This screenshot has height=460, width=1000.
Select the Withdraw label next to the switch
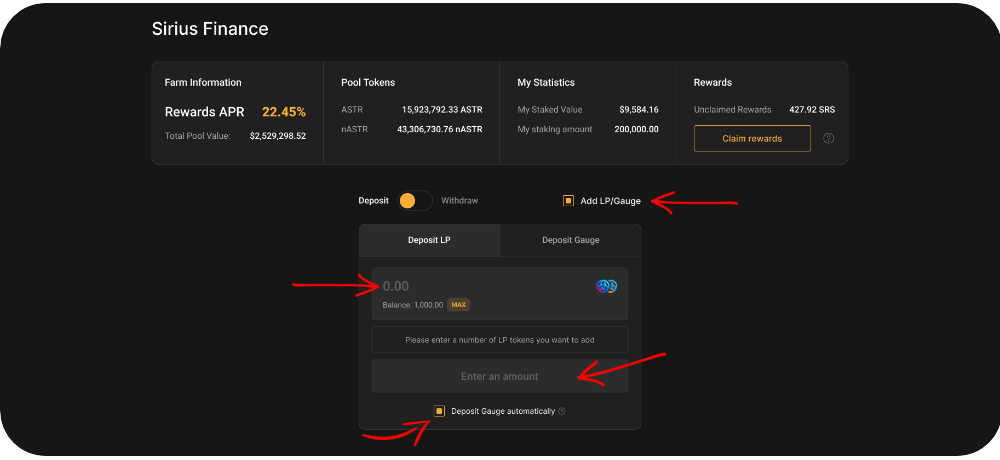point(460,201)
